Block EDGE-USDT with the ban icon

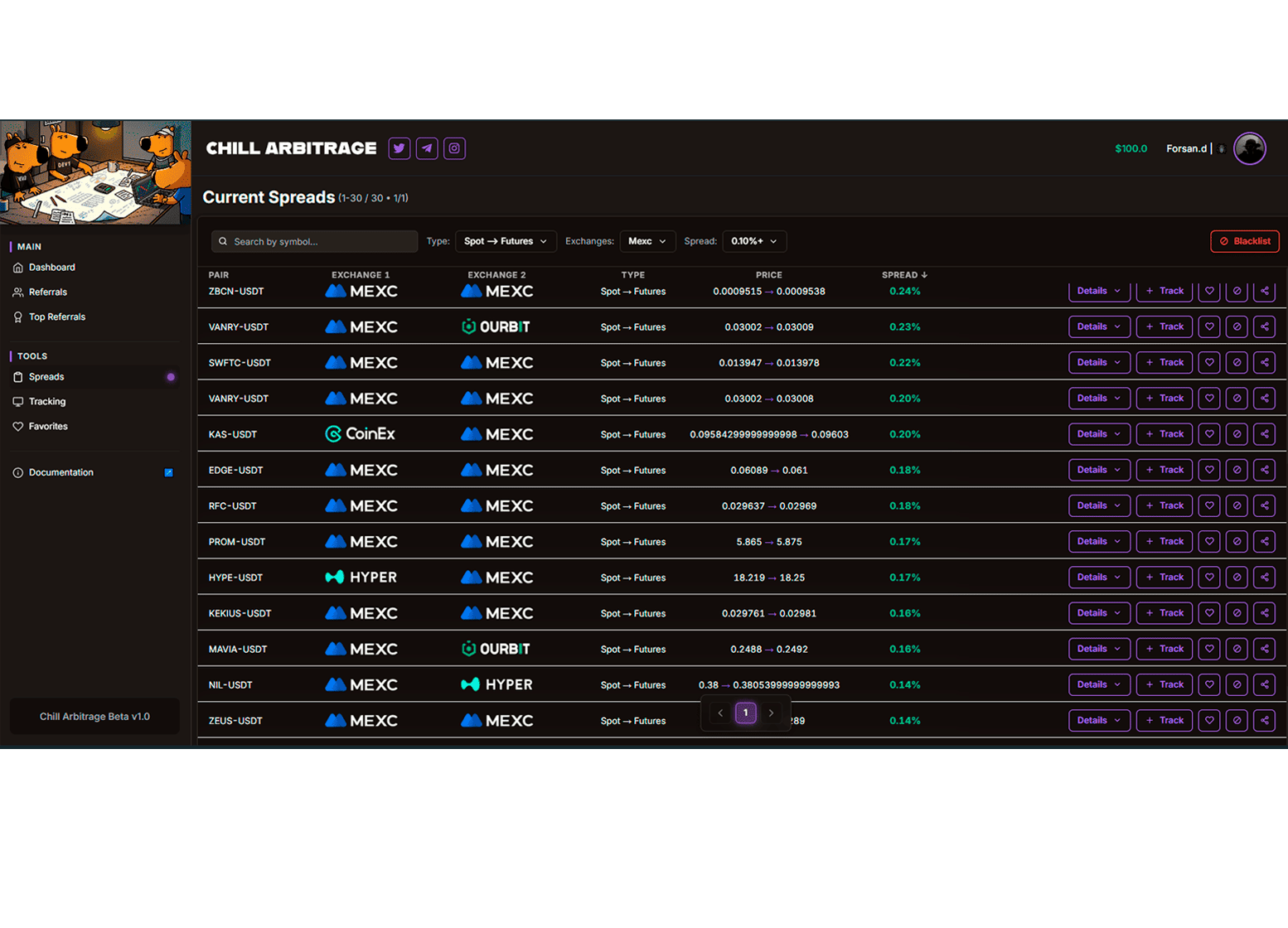pos(1237,470)
